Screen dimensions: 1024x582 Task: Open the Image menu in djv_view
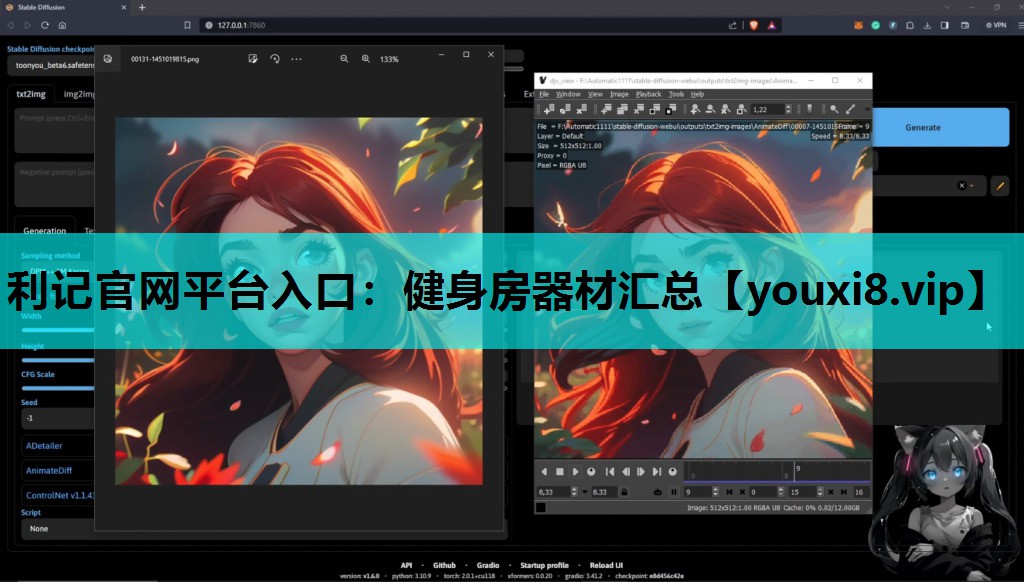pos(619,94)
